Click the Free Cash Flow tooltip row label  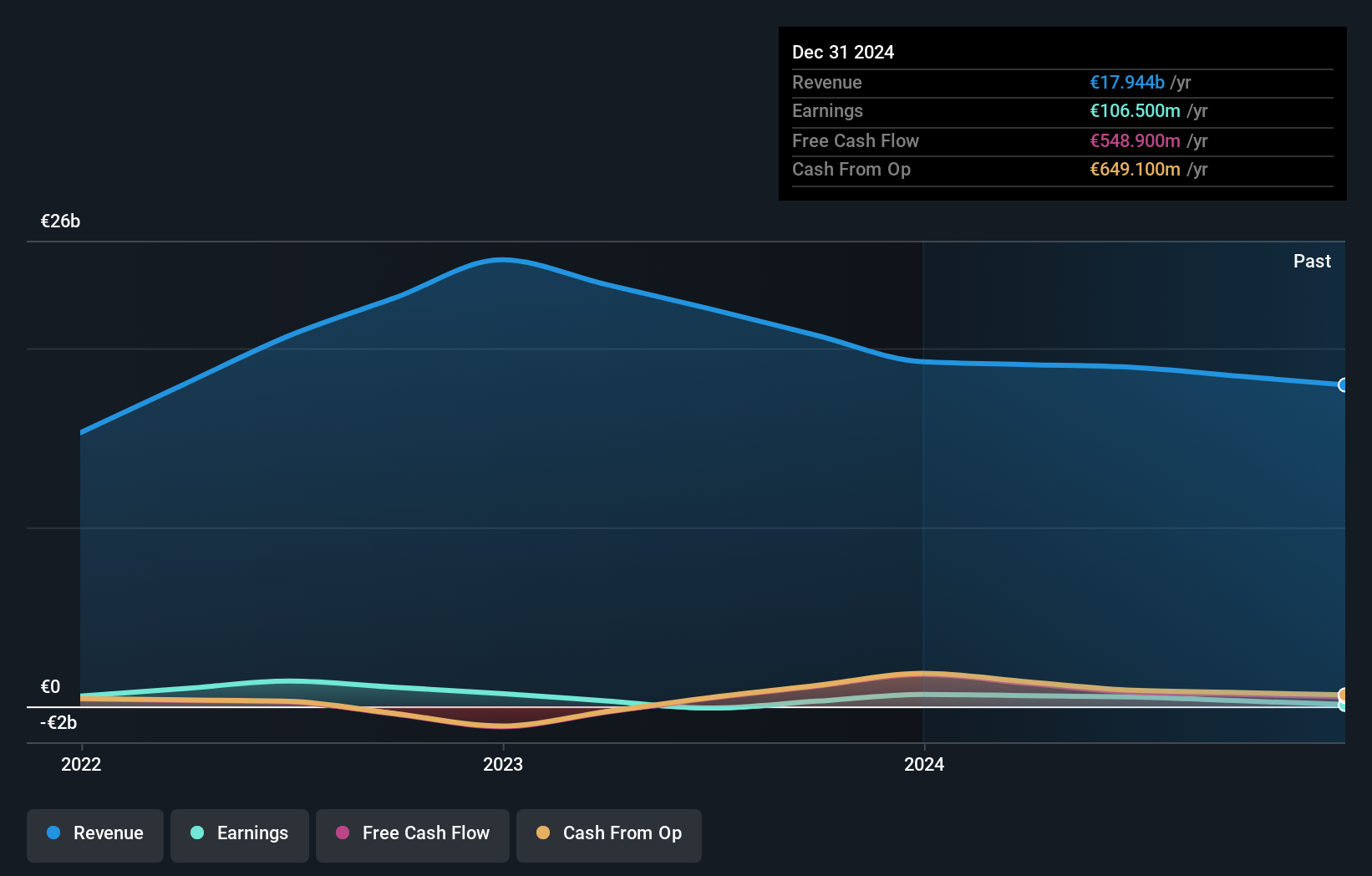coord(856,140)
